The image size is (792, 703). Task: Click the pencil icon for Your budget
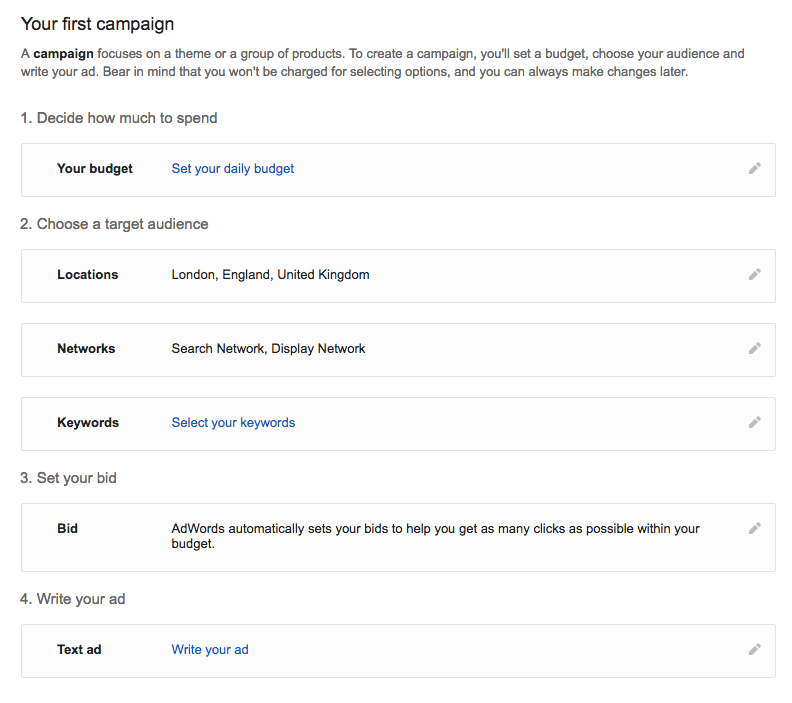point(755,168)
